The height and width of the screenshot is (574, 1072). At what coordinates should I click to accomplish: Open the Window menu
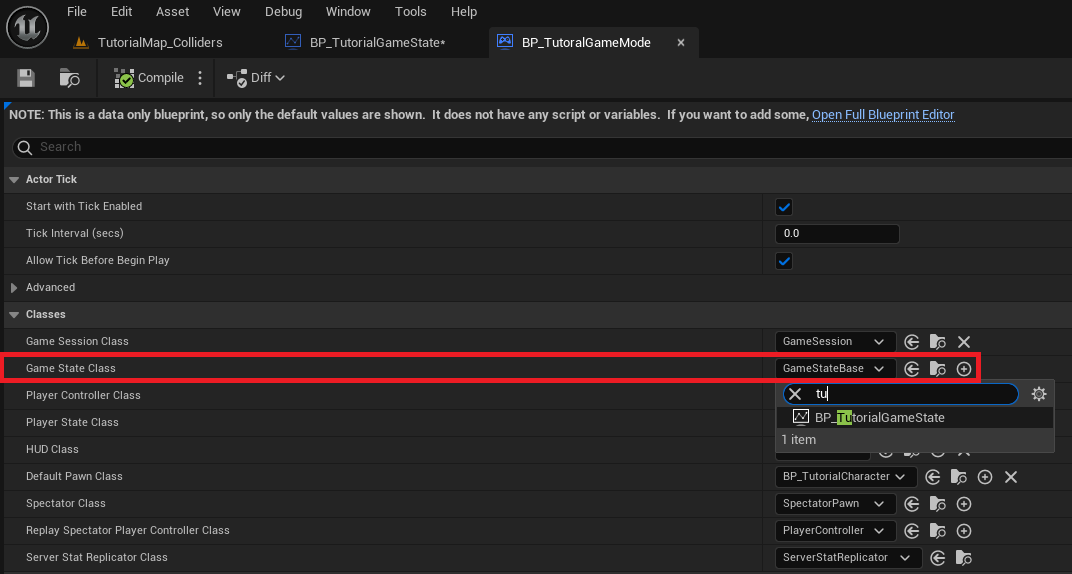[x=348, y=12]
